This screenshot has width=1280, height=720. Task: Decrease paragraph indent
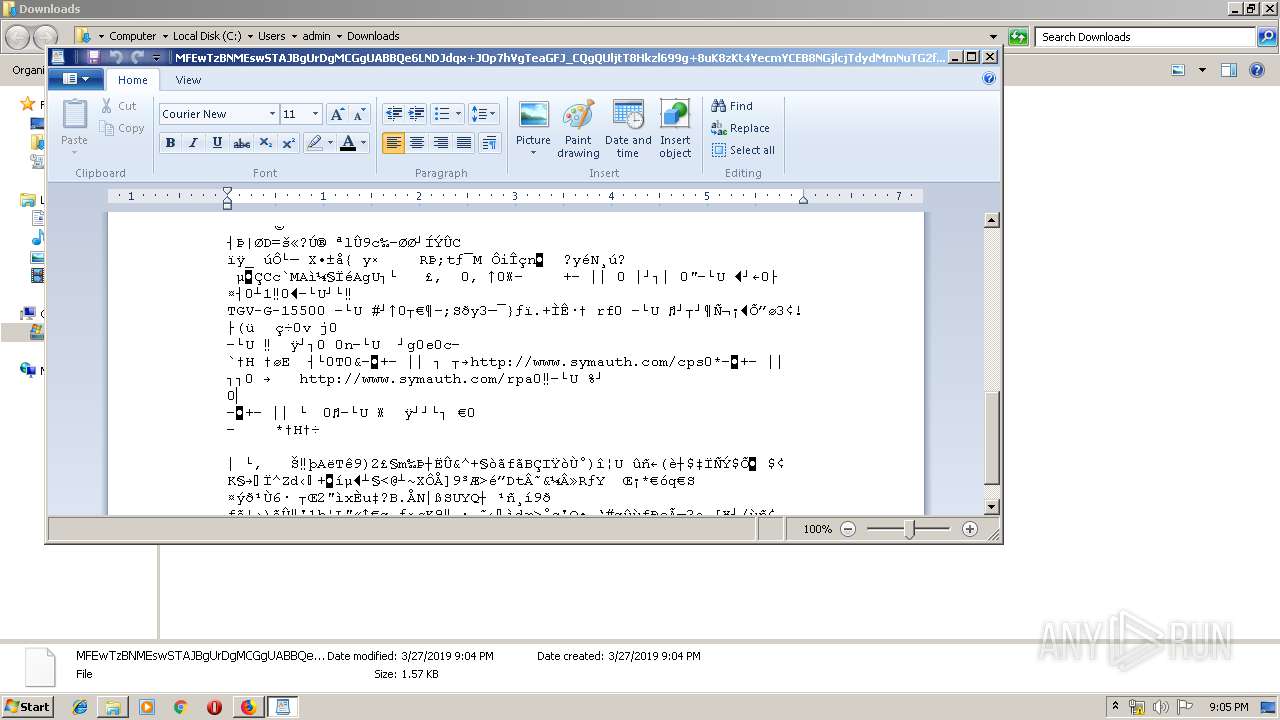tap(394, 114)
